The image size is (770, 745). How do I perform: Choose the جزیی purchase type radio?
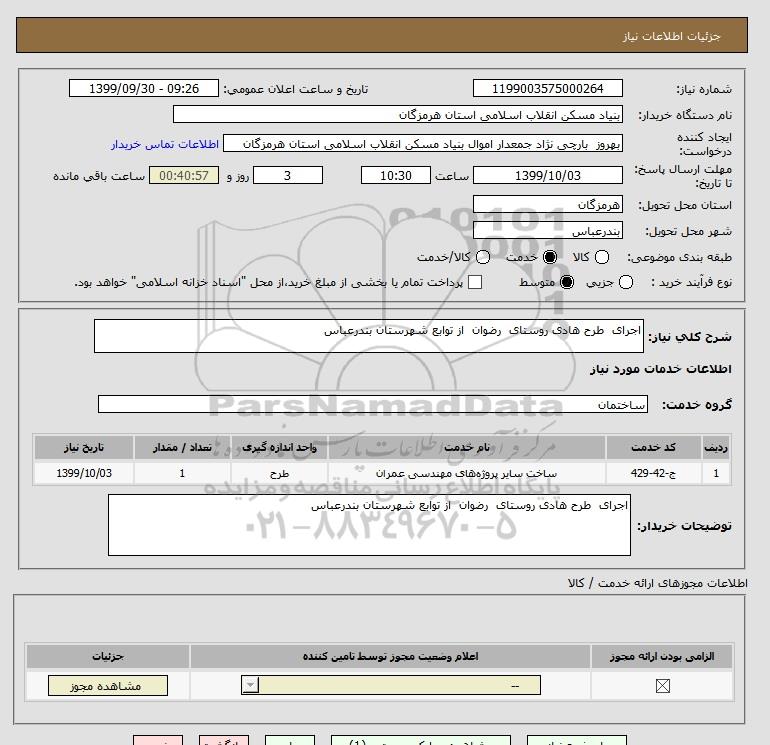coord(626,282)
